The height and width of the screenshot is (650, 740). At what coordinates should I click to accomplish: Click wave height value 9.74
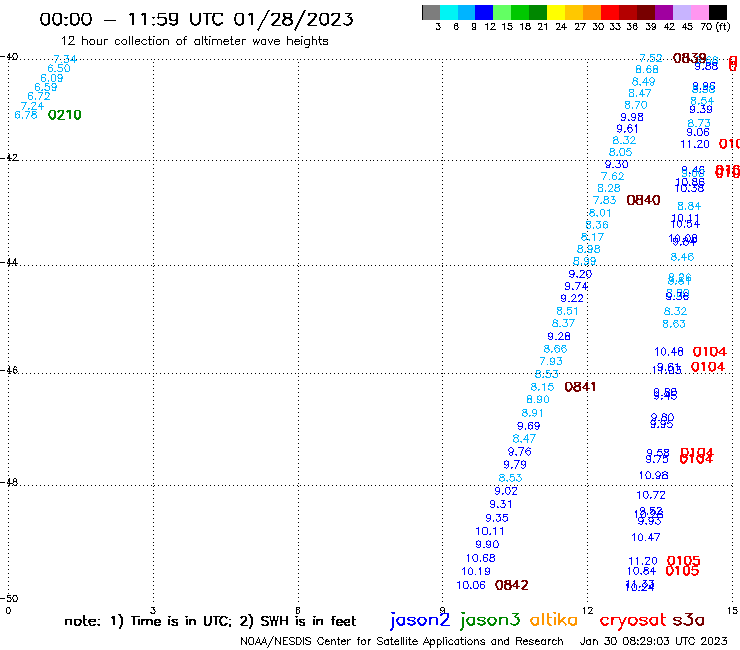coord(576,286)
